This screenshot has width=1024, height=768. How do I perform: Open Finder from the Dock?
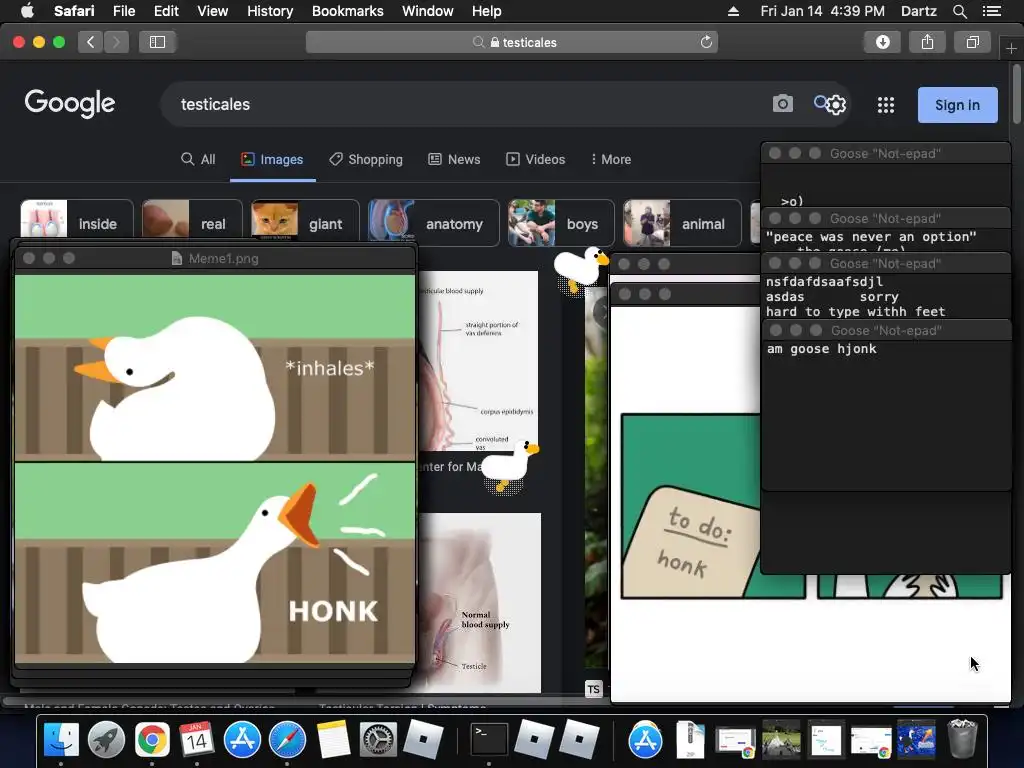point(61,740)
